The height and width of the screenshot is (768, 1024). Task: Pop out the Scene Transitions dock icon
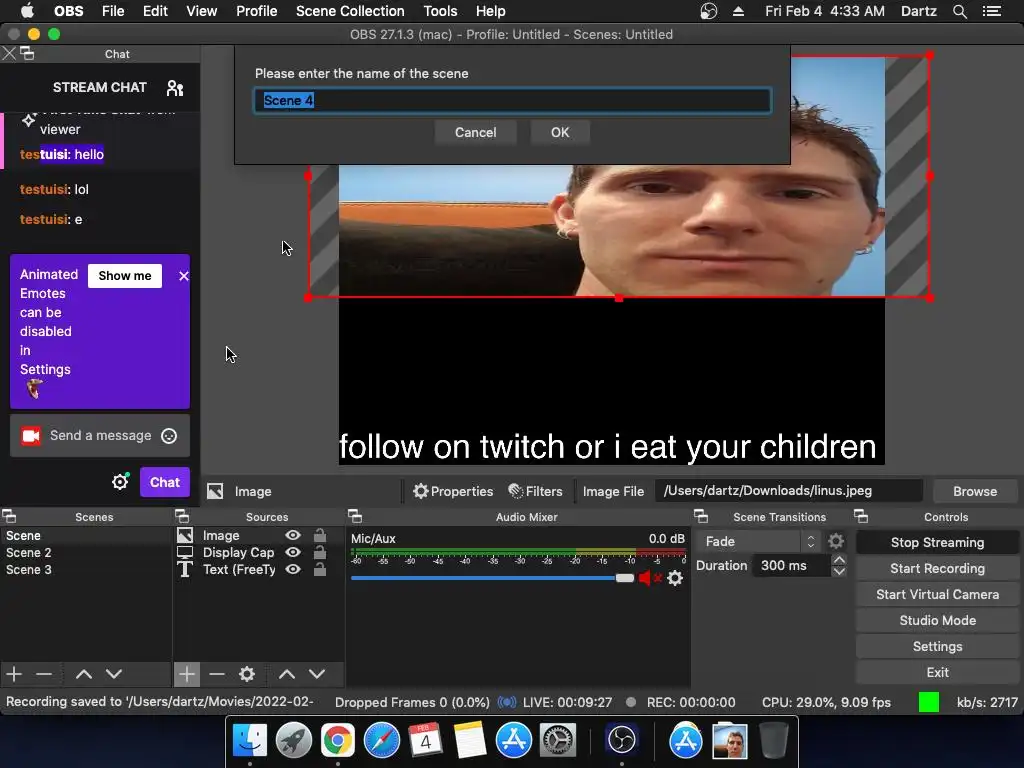pyautogui.click(x=701, y=516)
